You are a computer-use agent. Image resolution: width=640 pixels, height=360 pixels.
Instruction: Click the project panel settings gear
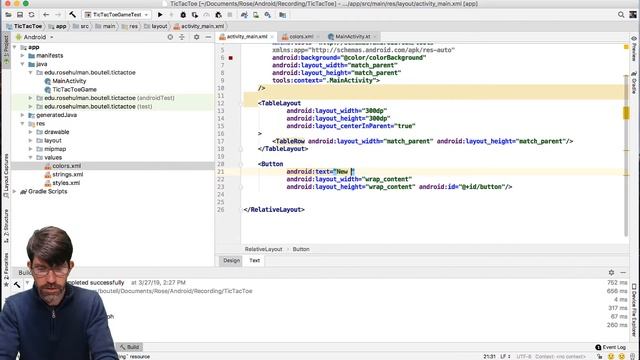(196, 37)
